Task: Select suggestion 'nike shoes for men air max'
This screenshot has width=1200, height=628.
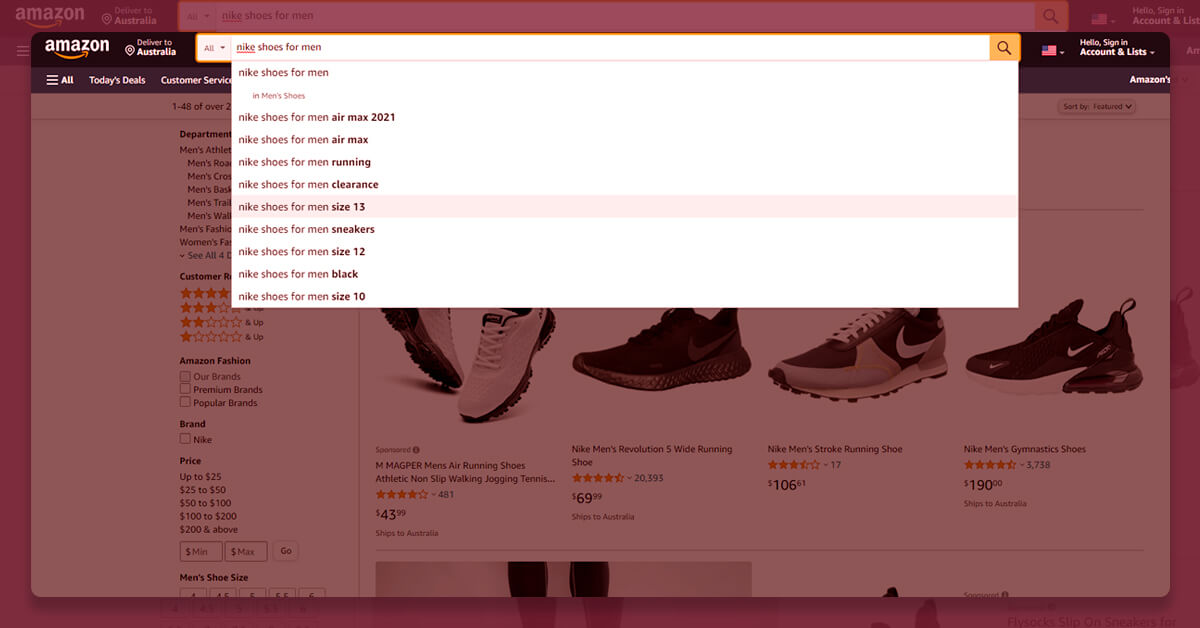Action: pyautogui.click(x=625, y=140)
